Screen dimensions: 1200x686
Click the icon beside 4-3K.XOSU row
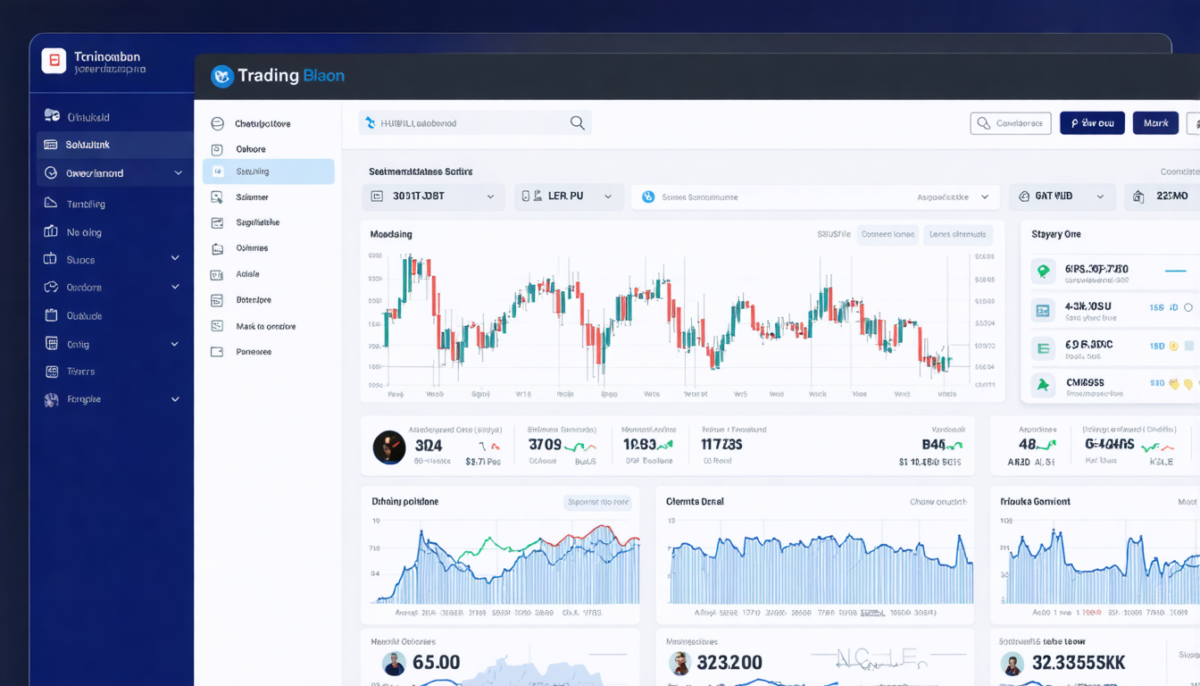point(1043,310)
